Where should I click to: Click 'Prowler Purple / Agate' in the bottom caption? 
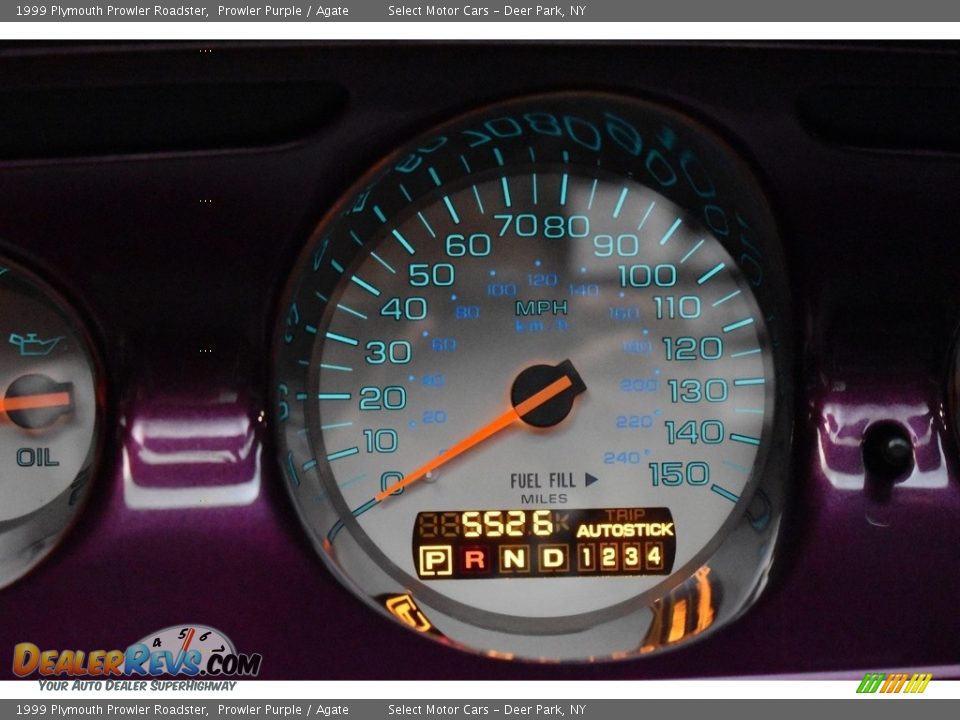click(283, 710)
